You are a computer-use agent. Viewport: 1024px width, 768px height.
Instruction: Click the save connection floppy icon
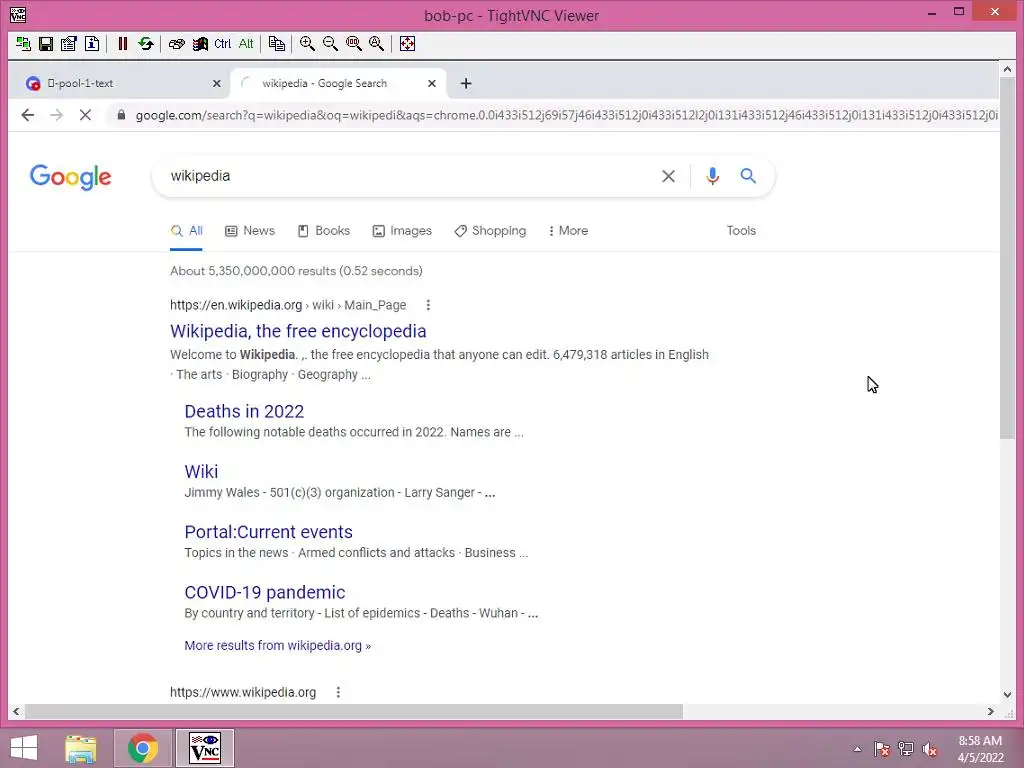pos(46,44)
